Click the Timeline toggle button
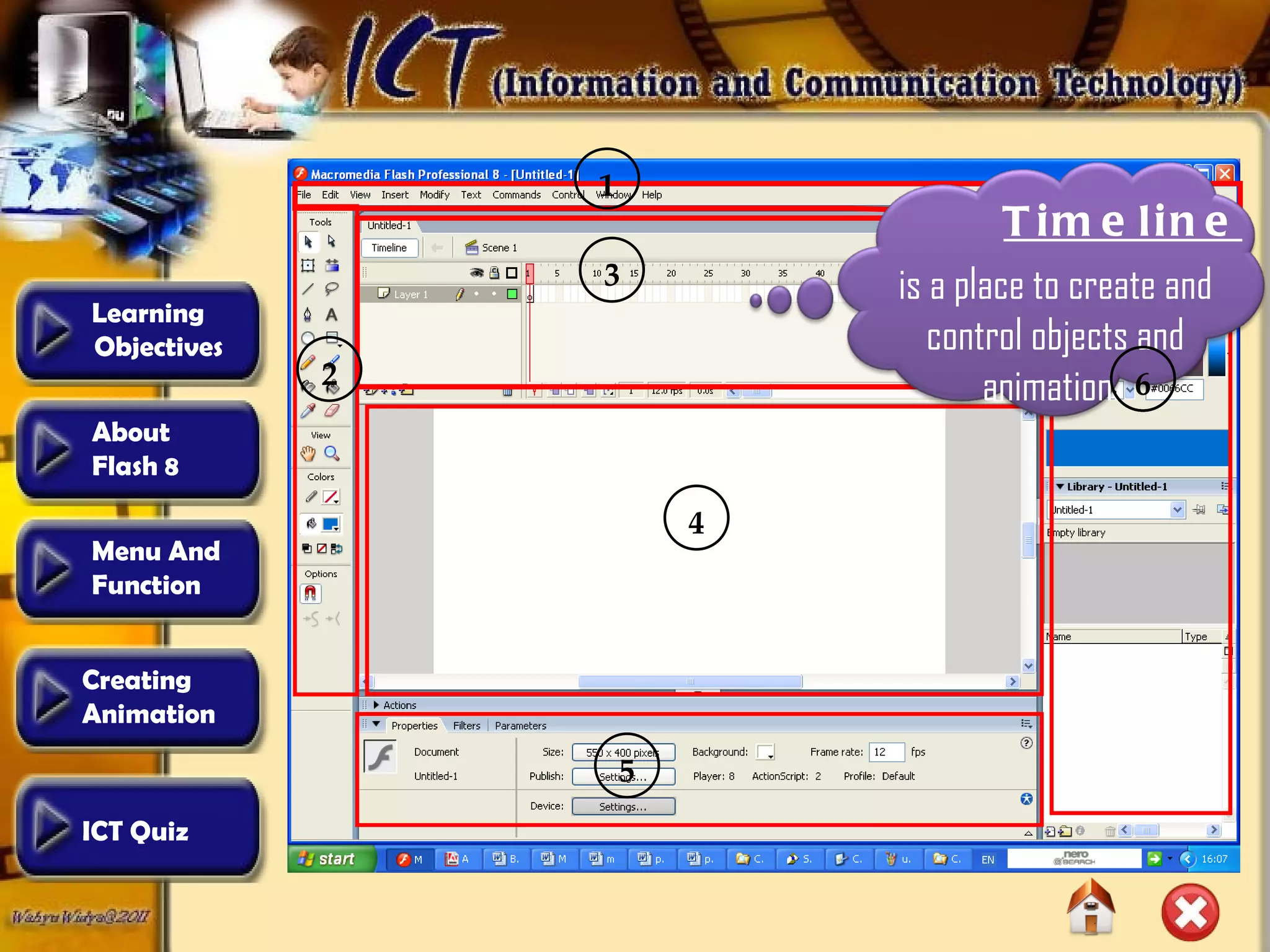The width and height of the screenshot is (1270, 952). coord(389,248)
